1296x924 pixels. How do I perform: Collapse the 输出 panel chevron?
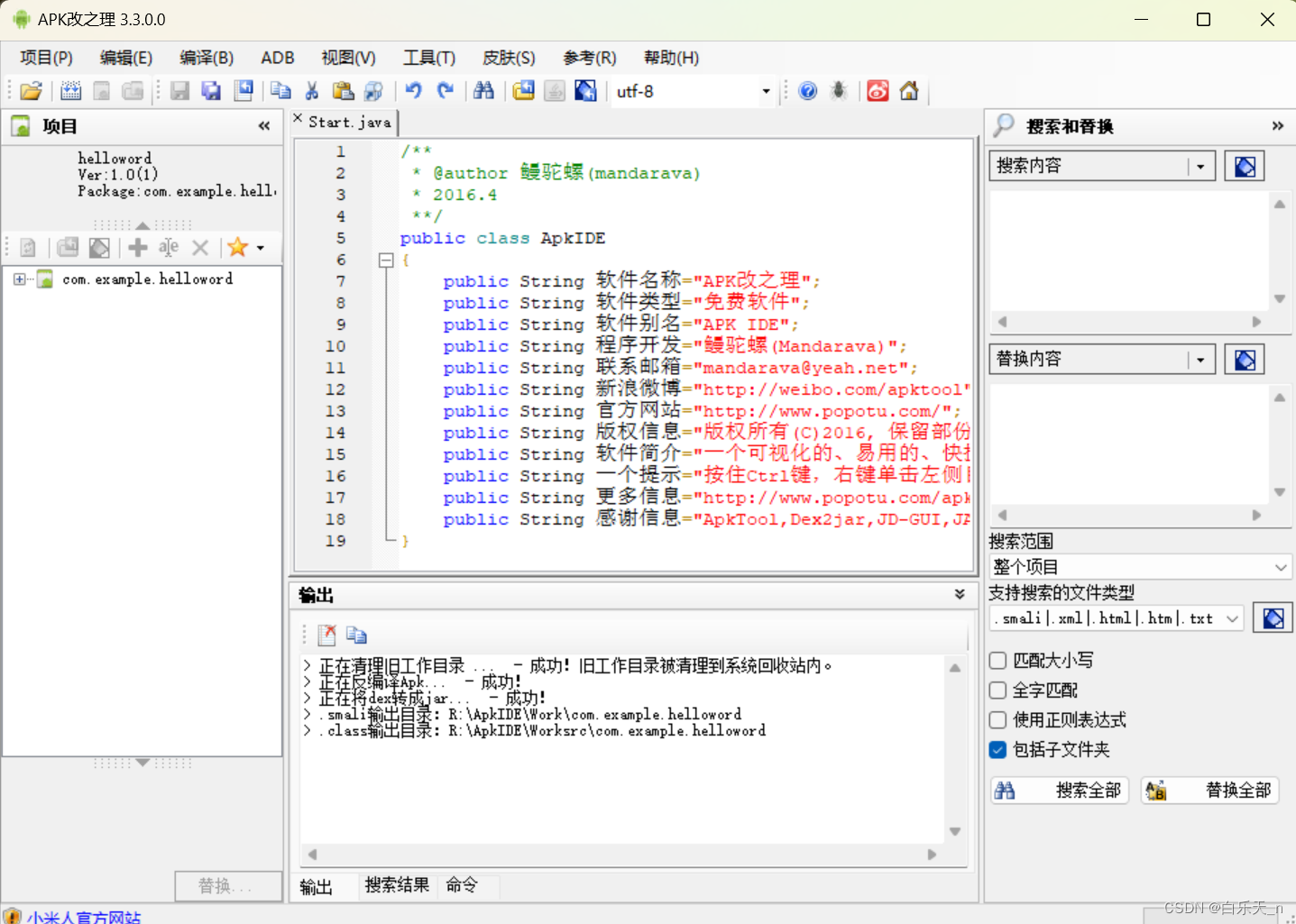pos(960,594)
